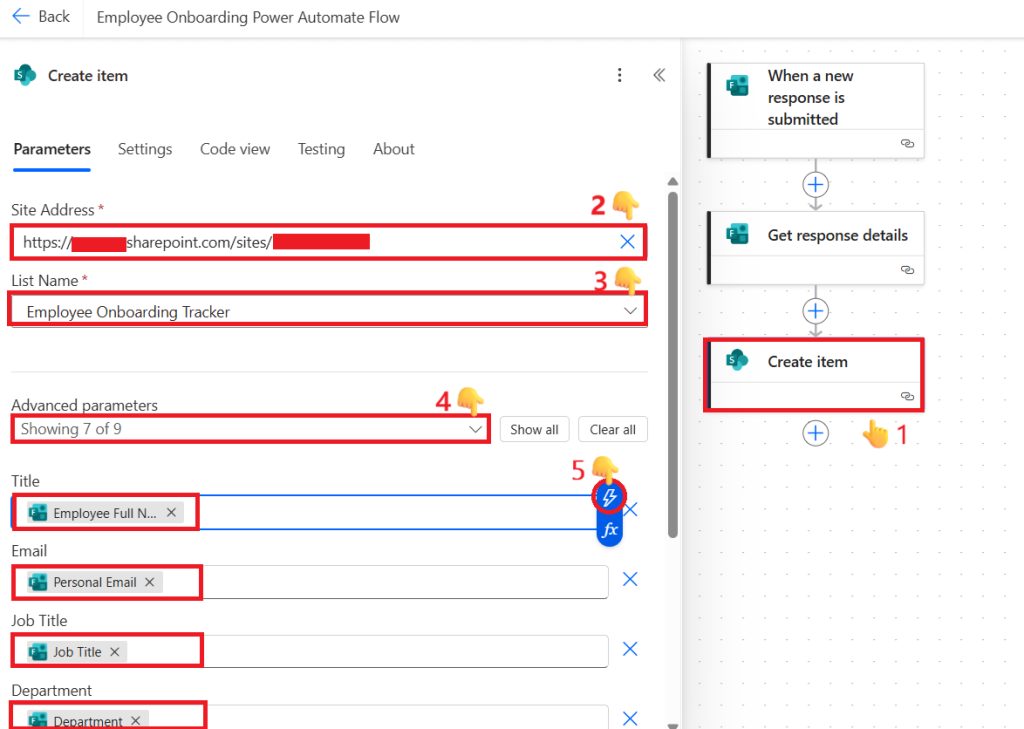
Task: Add a step below the Create item node
Action: (816, 433)
